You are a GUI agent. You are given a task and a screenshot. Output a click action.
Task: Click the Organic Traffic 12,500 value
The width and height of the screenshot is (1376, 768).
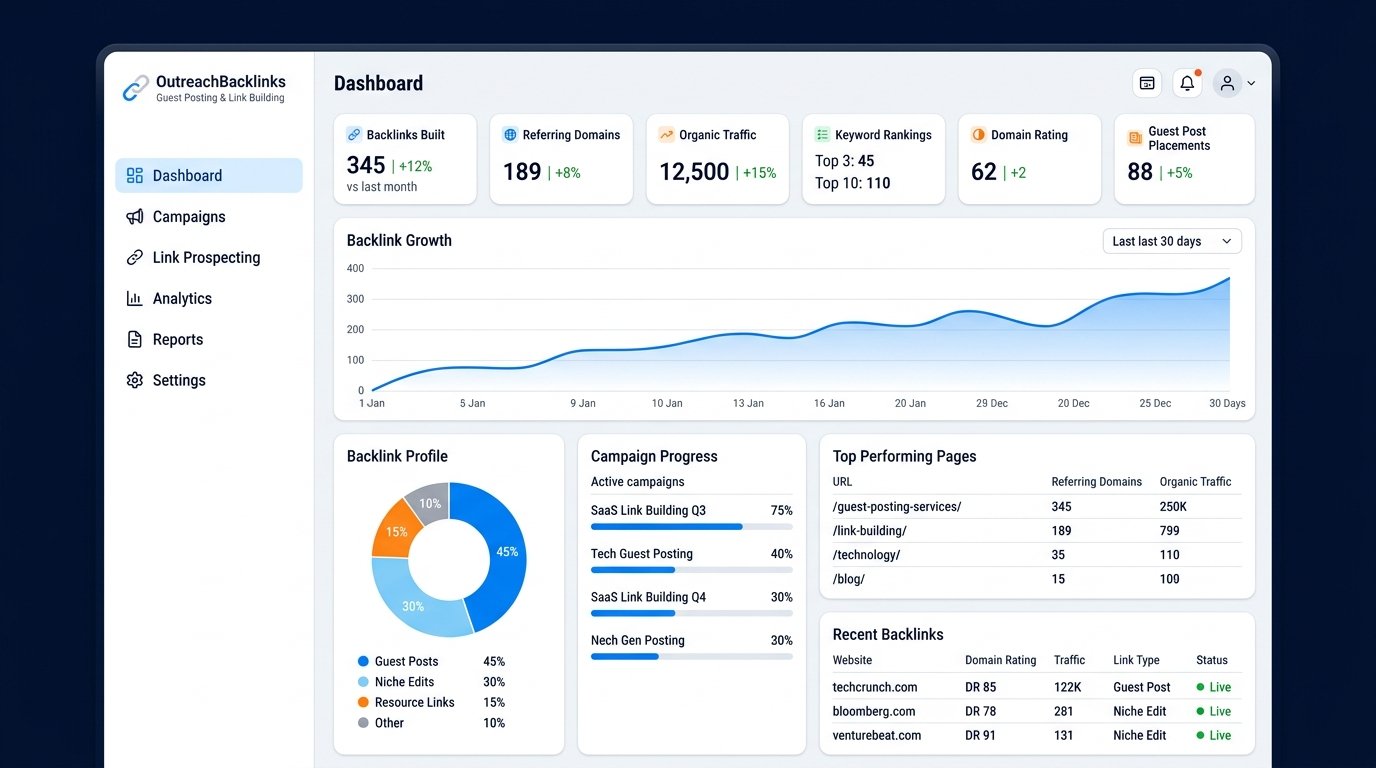click(x=694, y=172)
